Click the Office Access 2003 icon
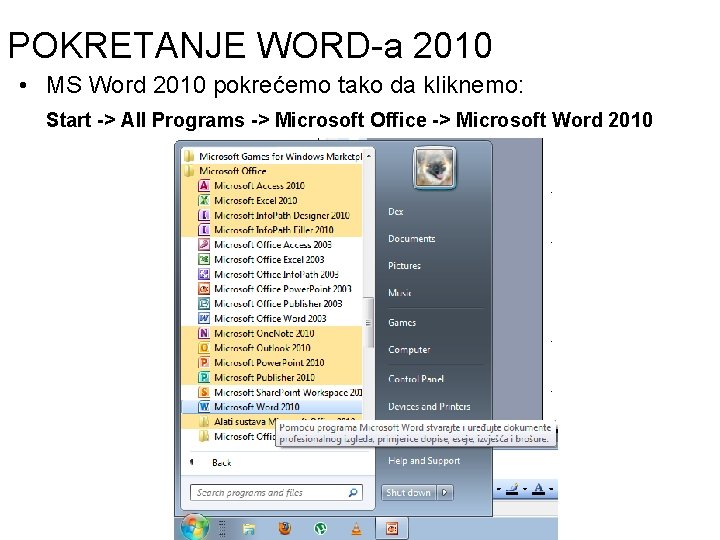The height and width of the screenshot is (540, 720). click(x=204, y=245)
